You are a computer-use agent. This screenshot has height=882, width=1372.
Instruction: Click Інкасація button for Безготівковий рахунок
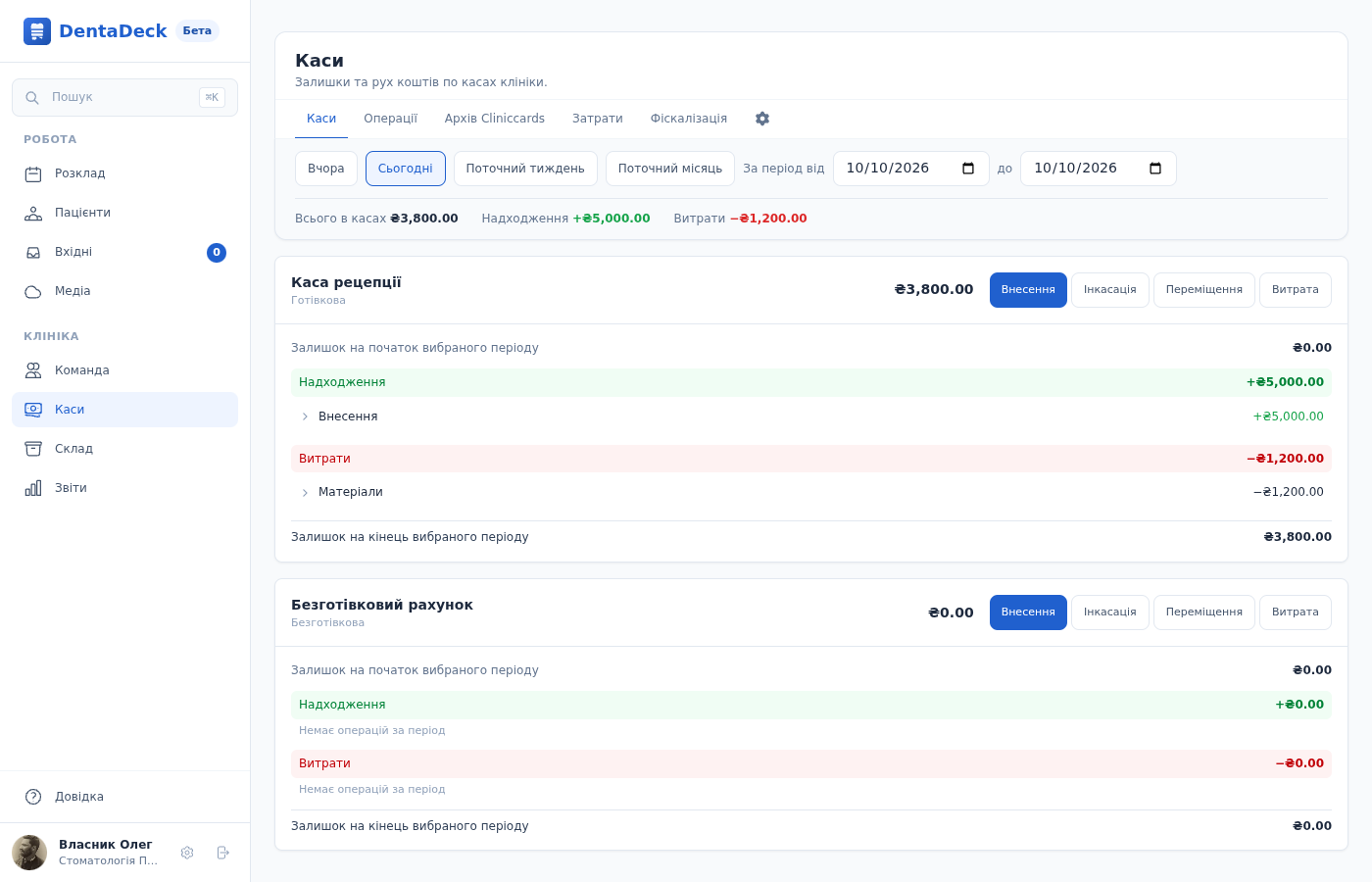click(1110, 612)
